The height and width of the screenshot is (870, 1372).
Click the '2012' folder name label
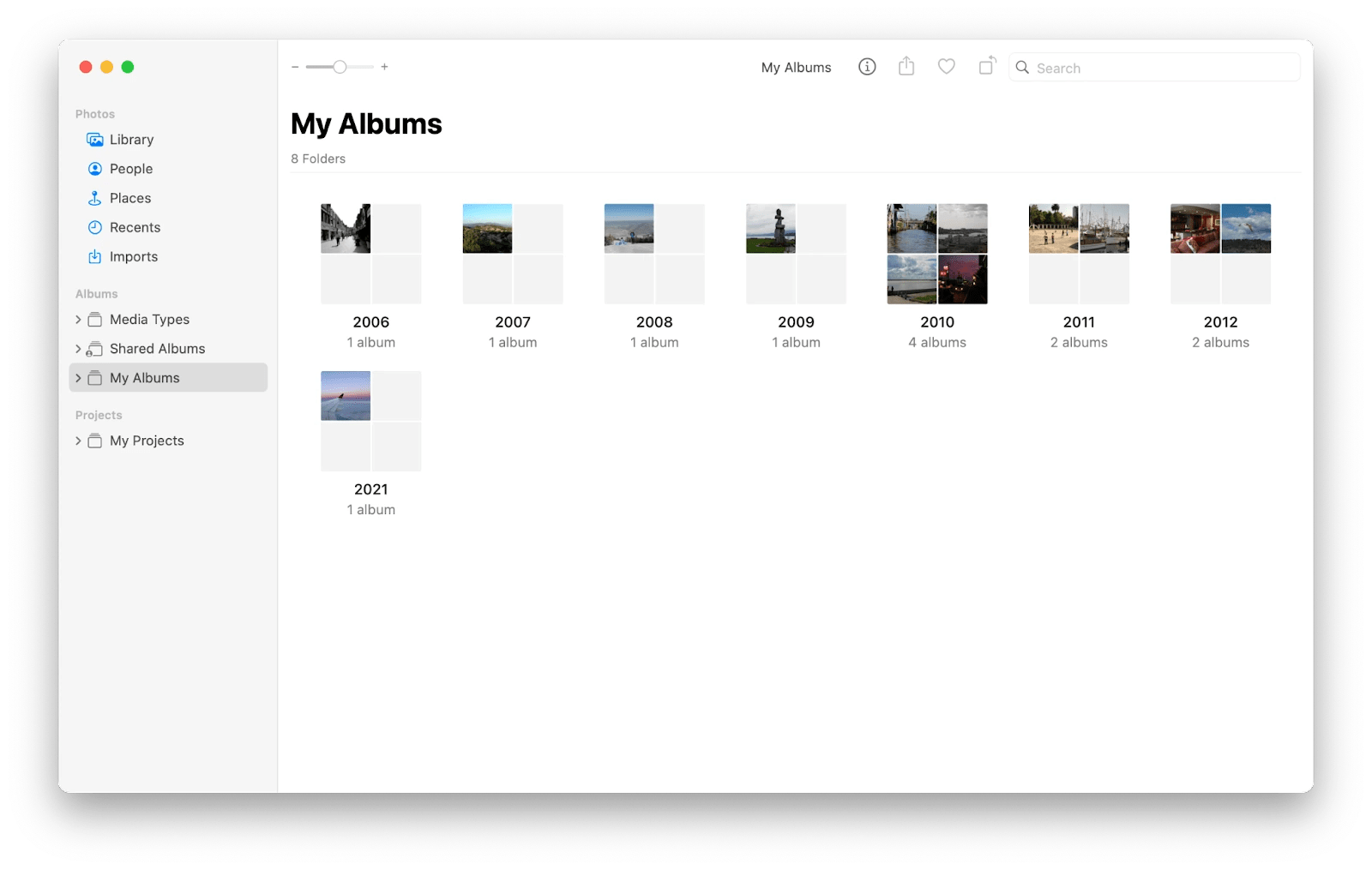[x=1221, y=322]
